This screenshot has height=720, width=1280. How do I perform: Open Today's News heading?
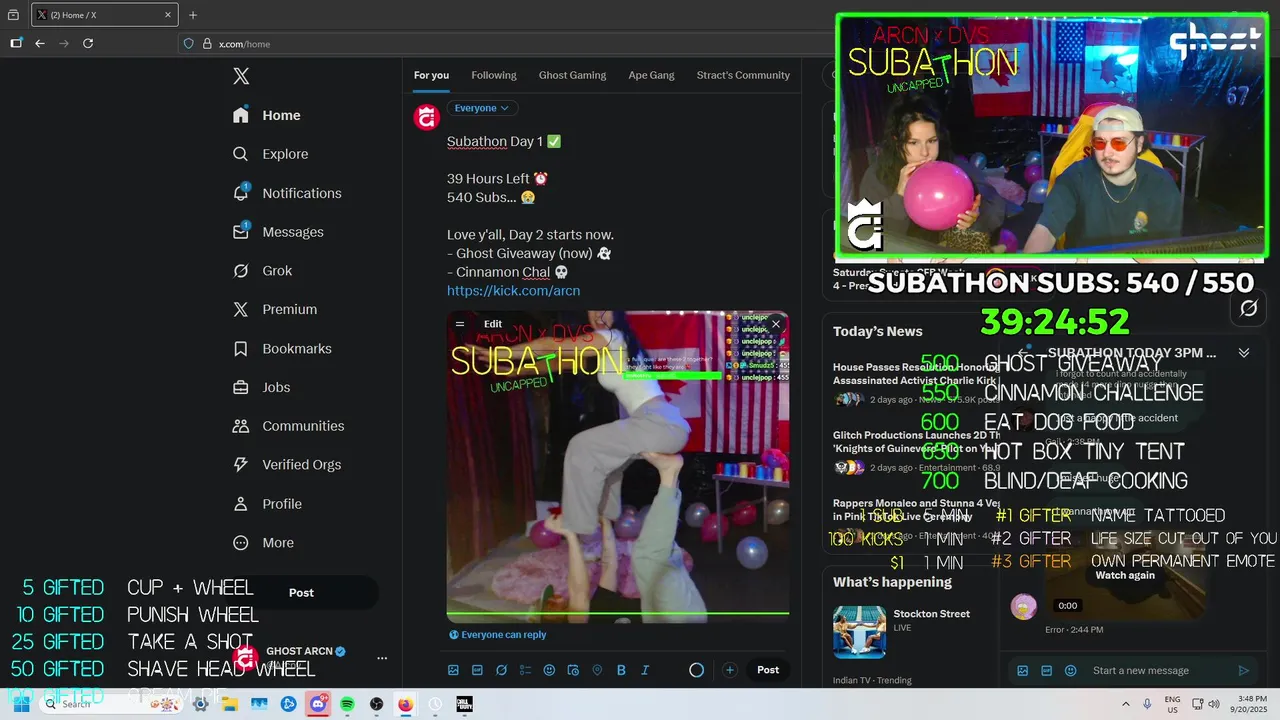point(878,332)
